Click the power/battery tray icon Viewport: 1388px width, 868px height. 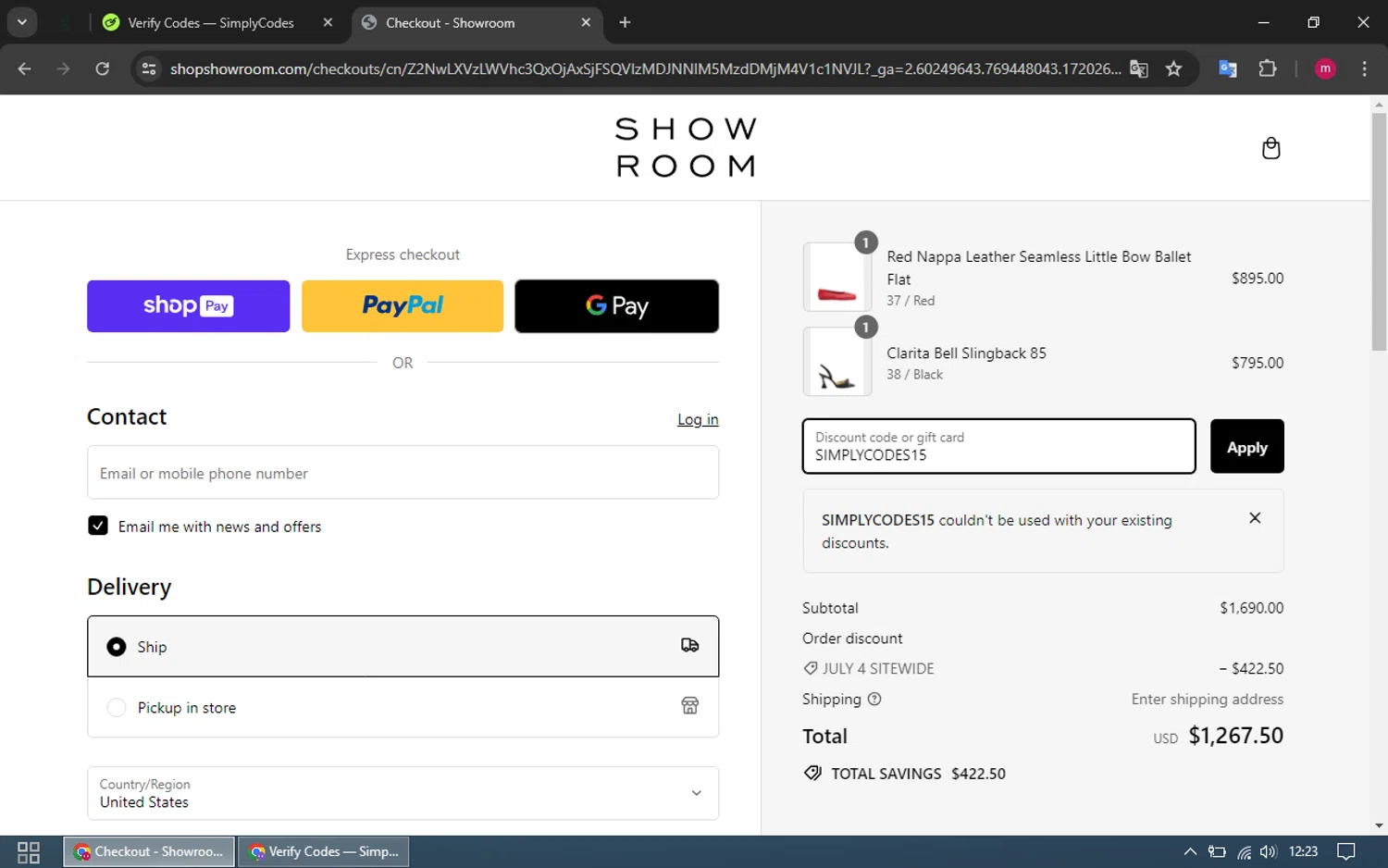[x=1217, y=852]
